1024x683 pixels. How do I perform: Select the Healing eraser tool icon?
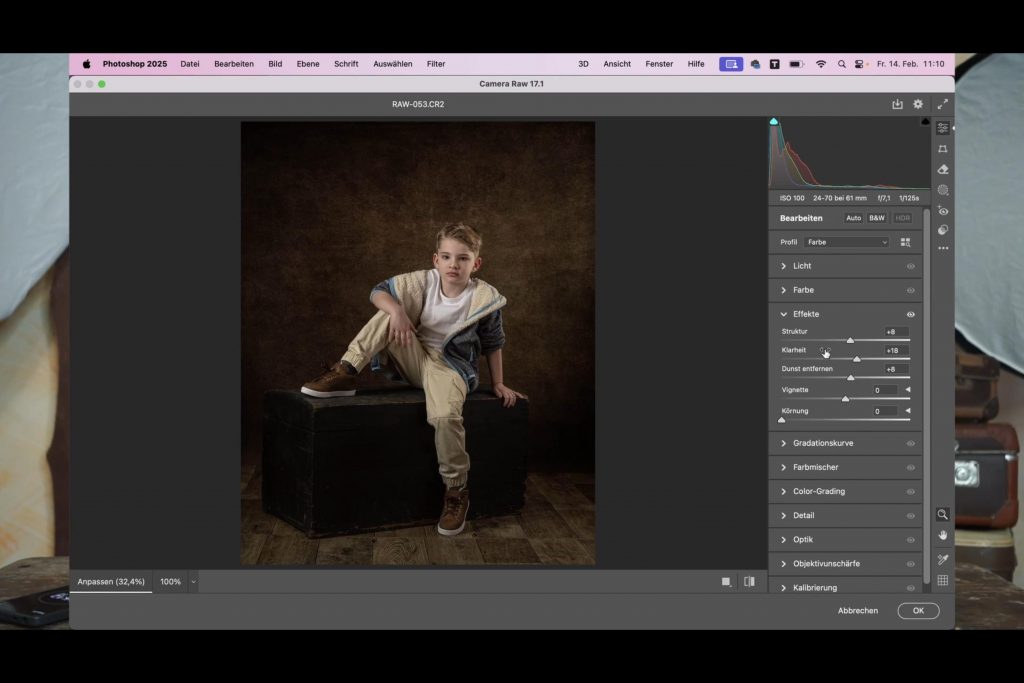coord(942,169)
